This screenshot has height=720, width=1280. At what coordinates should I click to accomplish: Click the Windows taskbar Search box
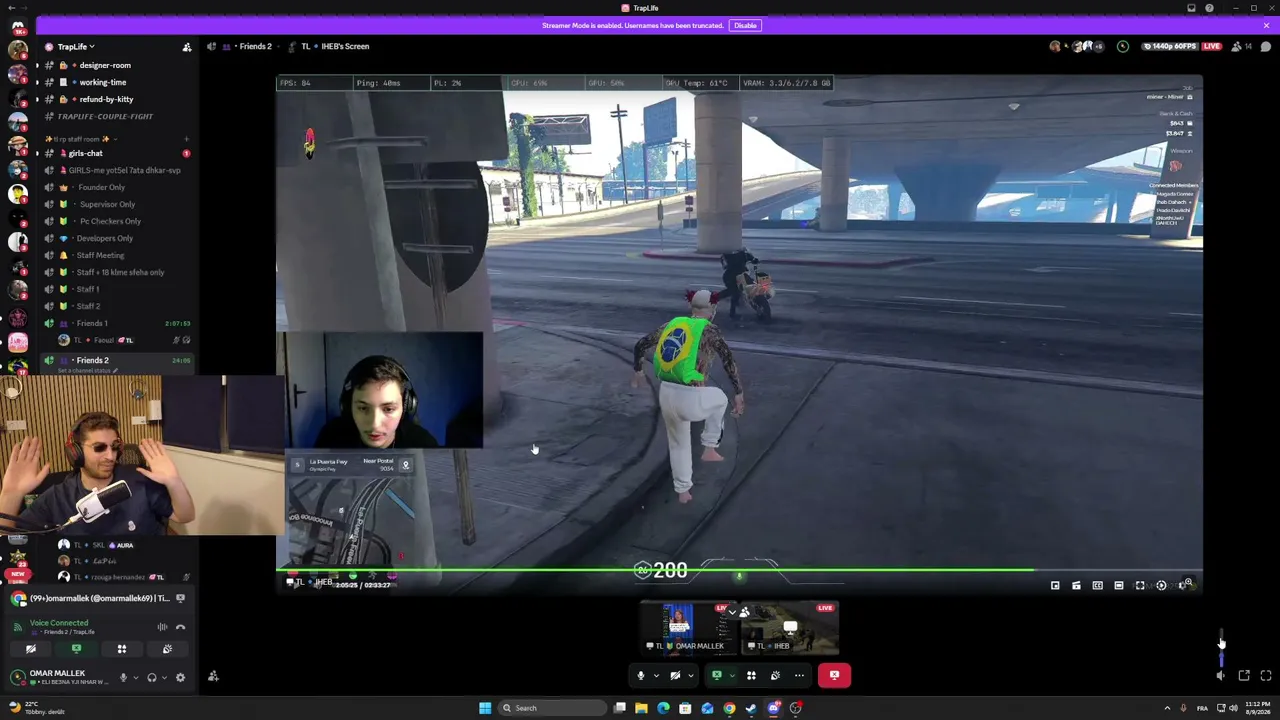point(553,708)
